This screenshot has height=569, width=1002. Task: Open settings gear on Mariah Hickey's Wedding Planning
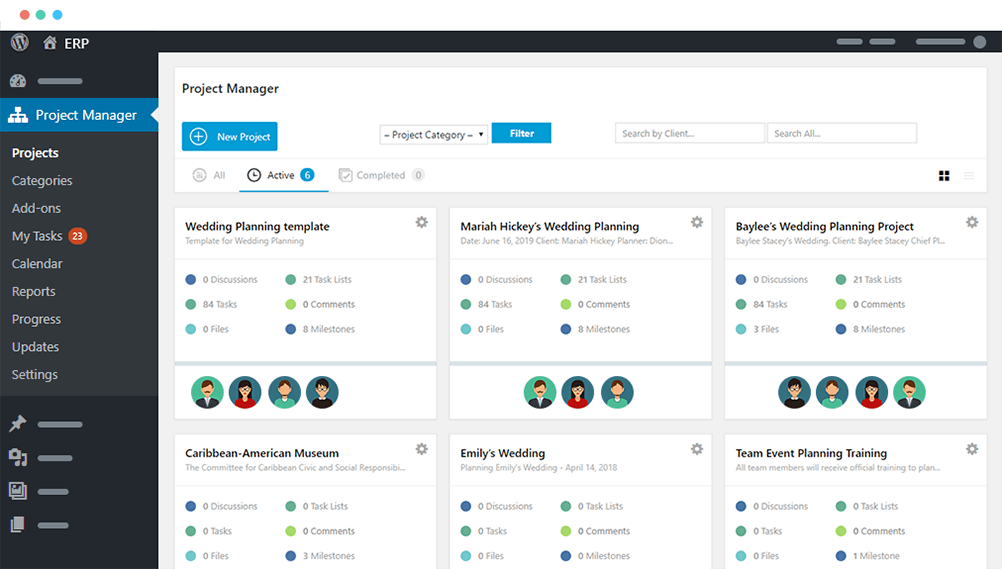697,222
